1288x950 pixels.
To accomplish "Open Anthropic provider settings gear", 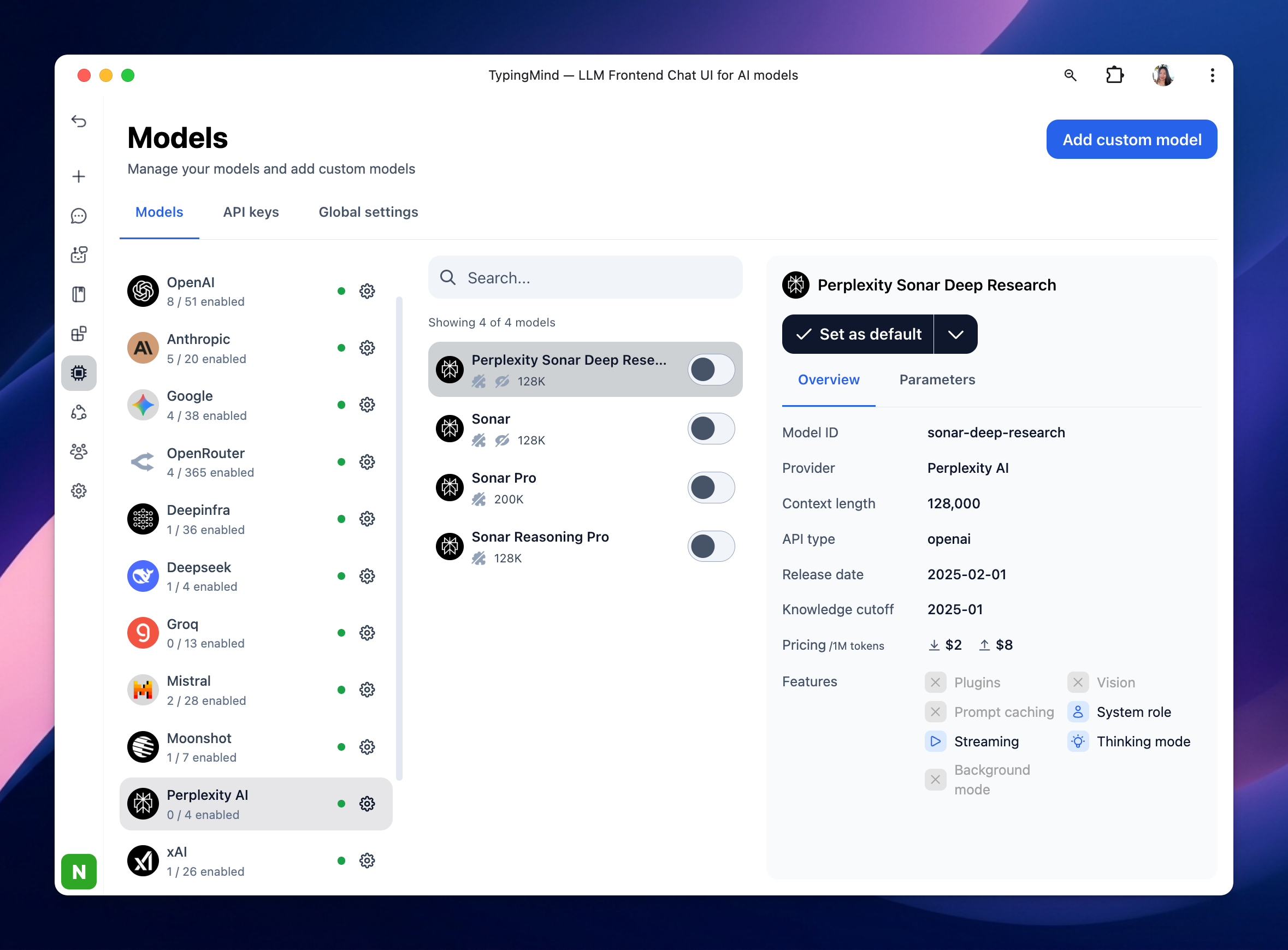I will tap(367, 348).
